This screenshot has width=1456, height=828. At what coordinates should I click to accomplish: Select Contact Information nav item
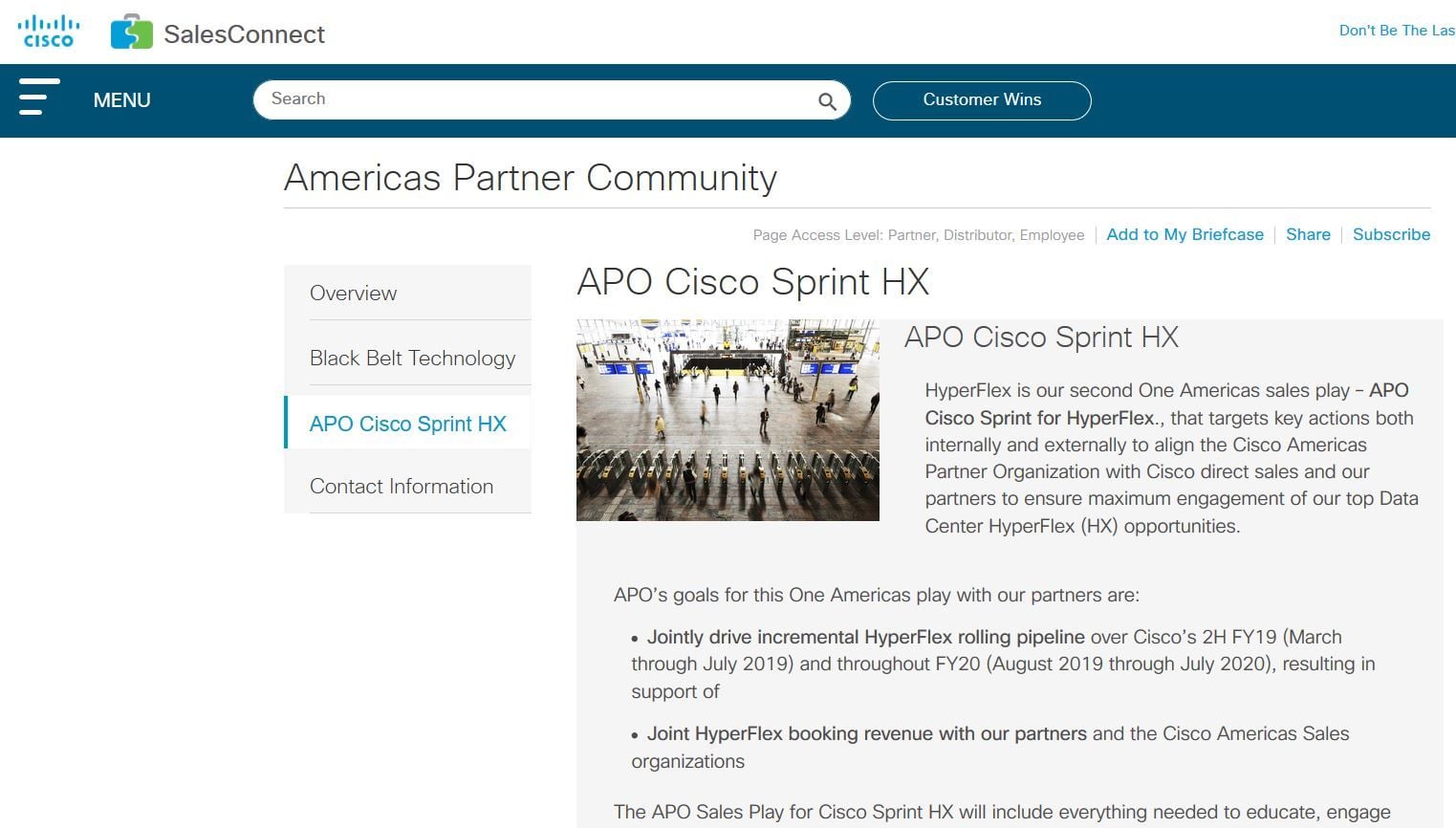tap(407, 486)
